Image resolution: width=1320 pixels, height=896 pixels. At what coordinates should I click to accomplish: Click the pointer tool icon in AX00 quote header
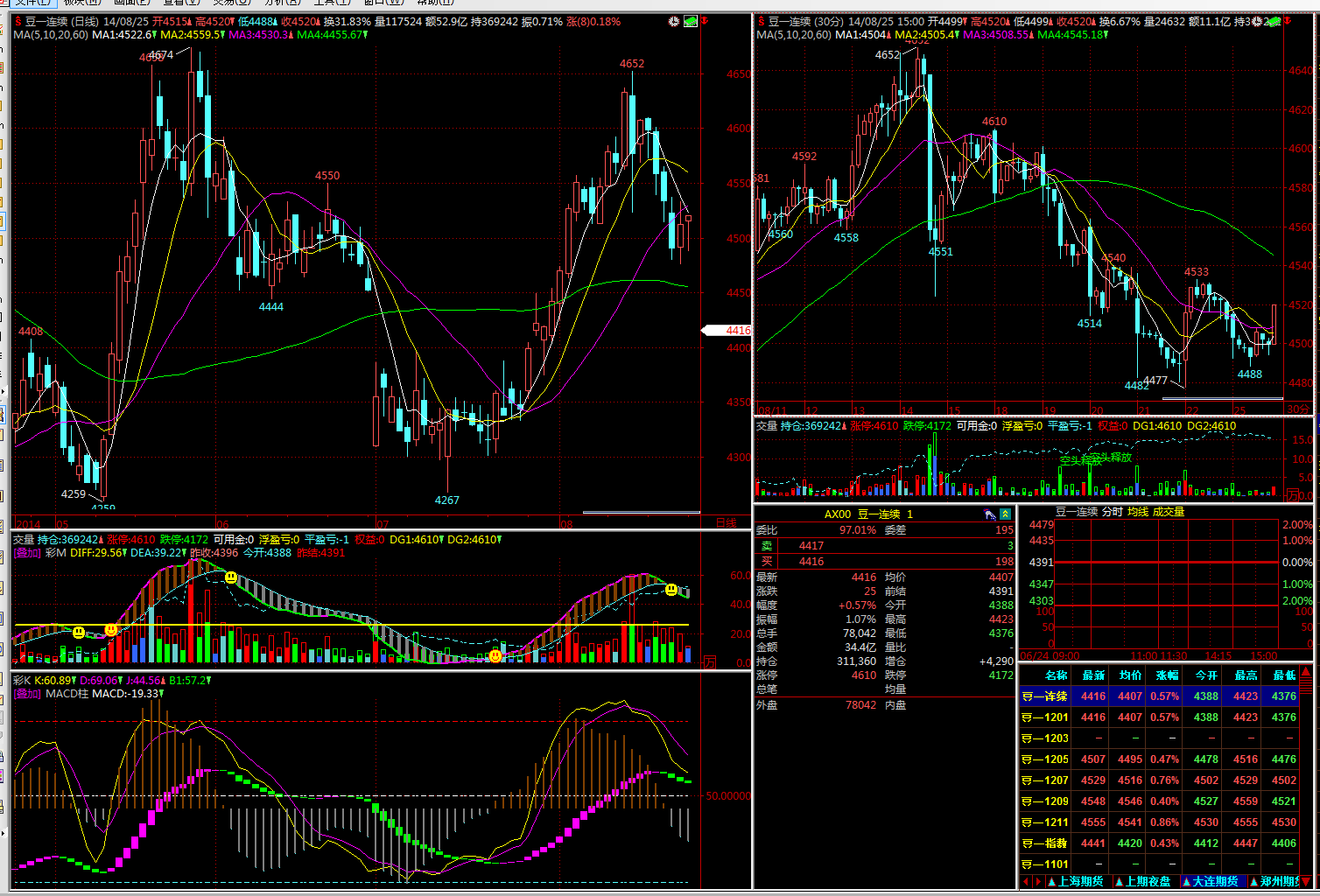tap(989, 514)
